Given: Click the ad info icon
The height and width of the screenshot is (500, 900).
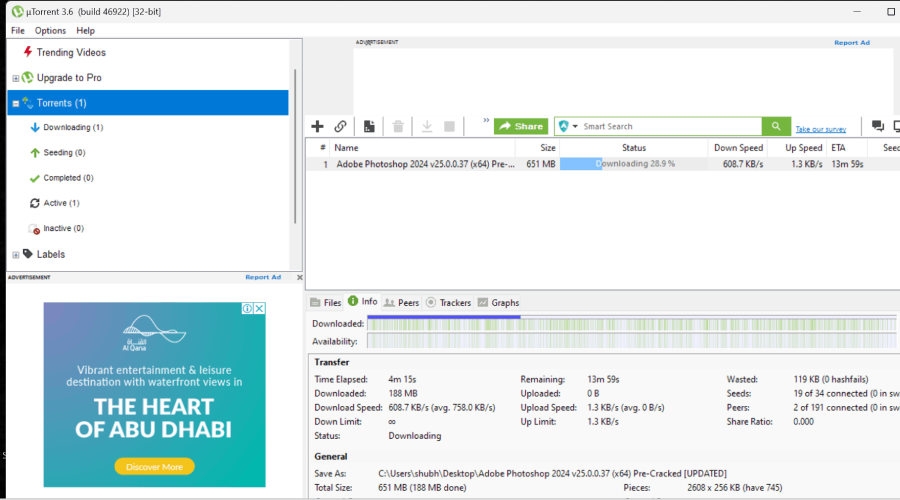Looking at the screenshot, I should [247, 308].
